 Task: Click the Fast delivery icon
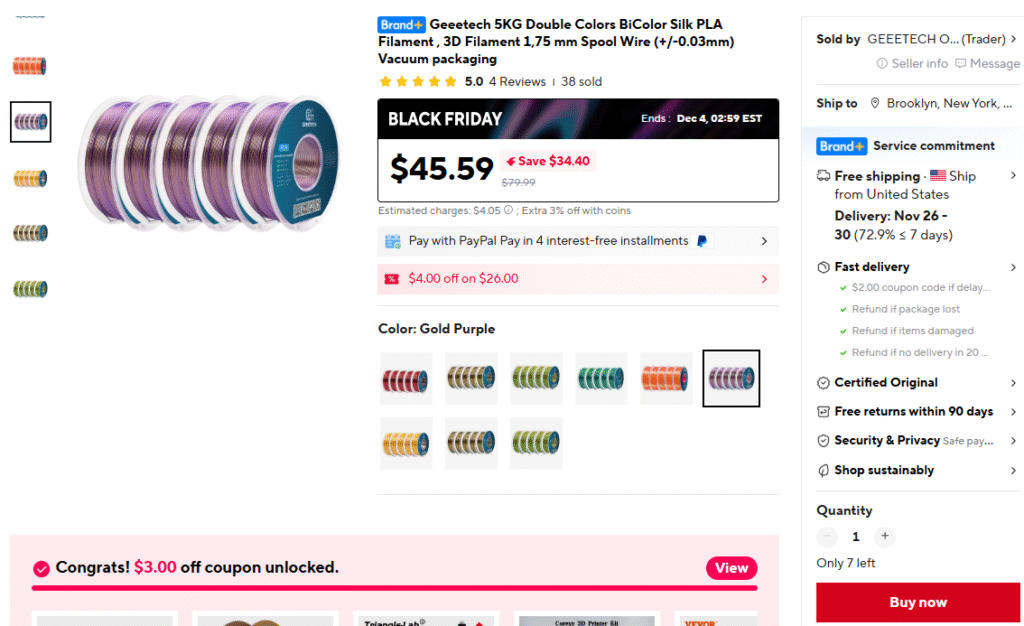click(824, 268)
